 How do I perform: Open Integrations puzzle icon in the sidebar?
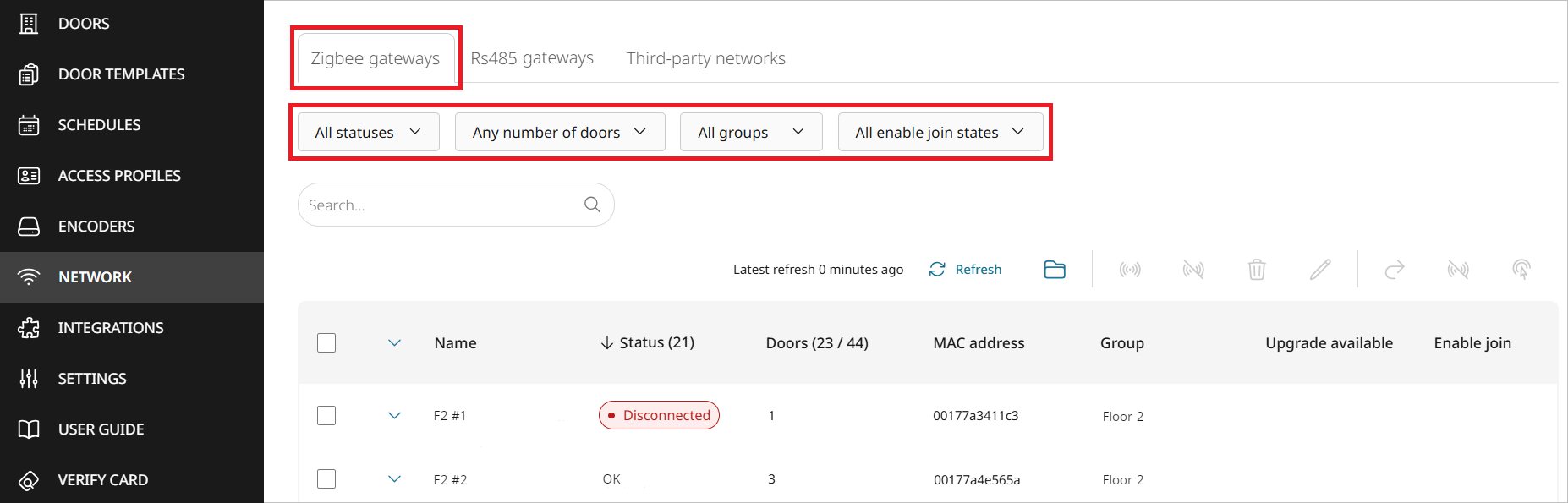29,328
